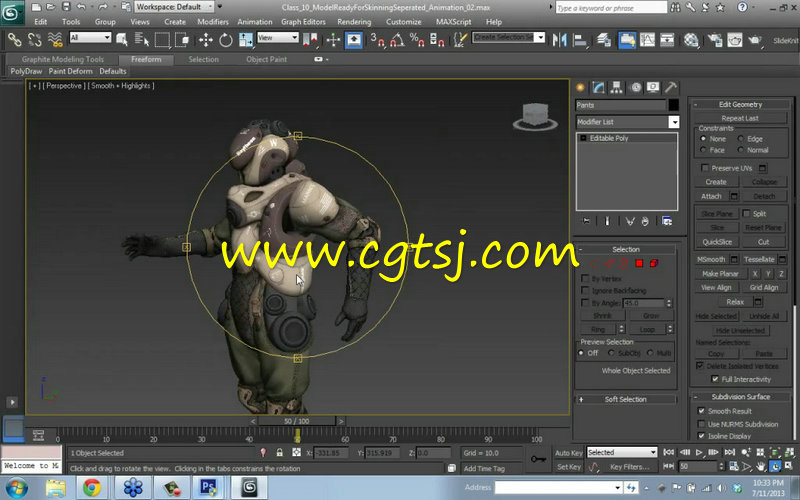Viewport: 800px width, 500px height.
Task: Open the Modifiers menu
Action: (213, 22)
